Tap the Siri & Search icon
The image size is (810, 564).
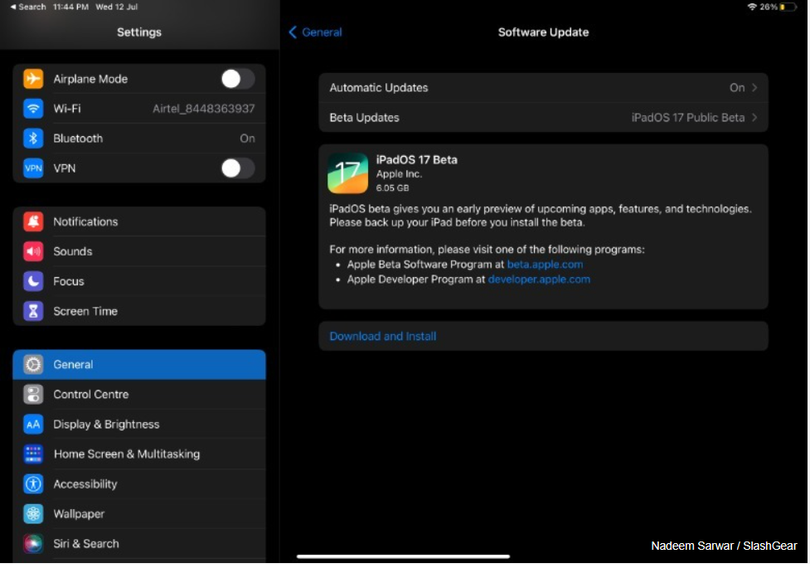click(33, 544)
